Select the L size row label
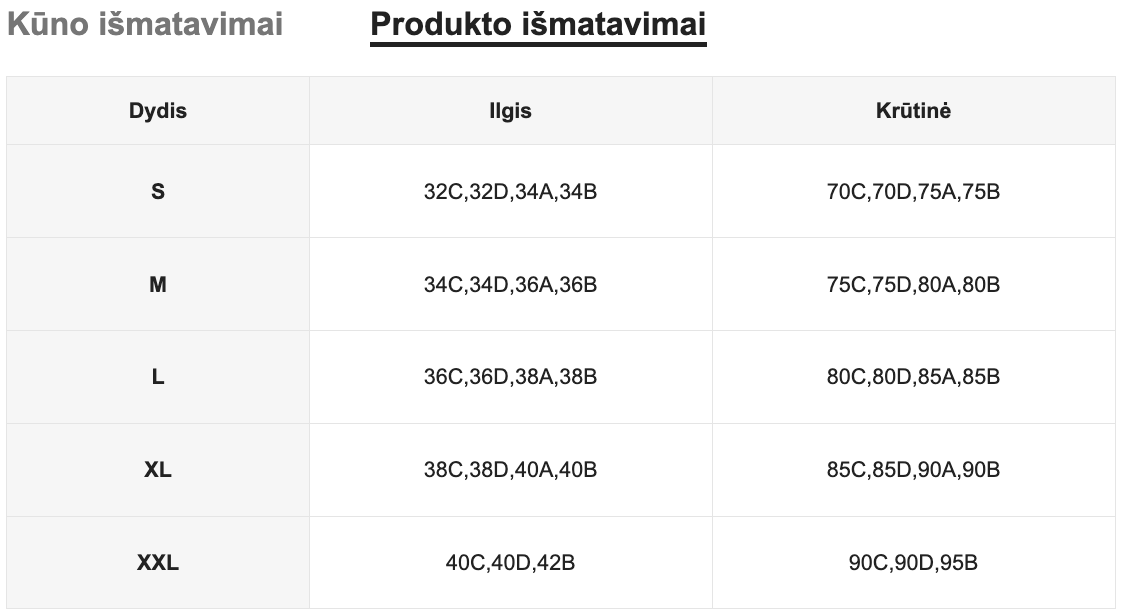Image resolution: width=1122 pixels, height=614 pixels. pos(158,378)
